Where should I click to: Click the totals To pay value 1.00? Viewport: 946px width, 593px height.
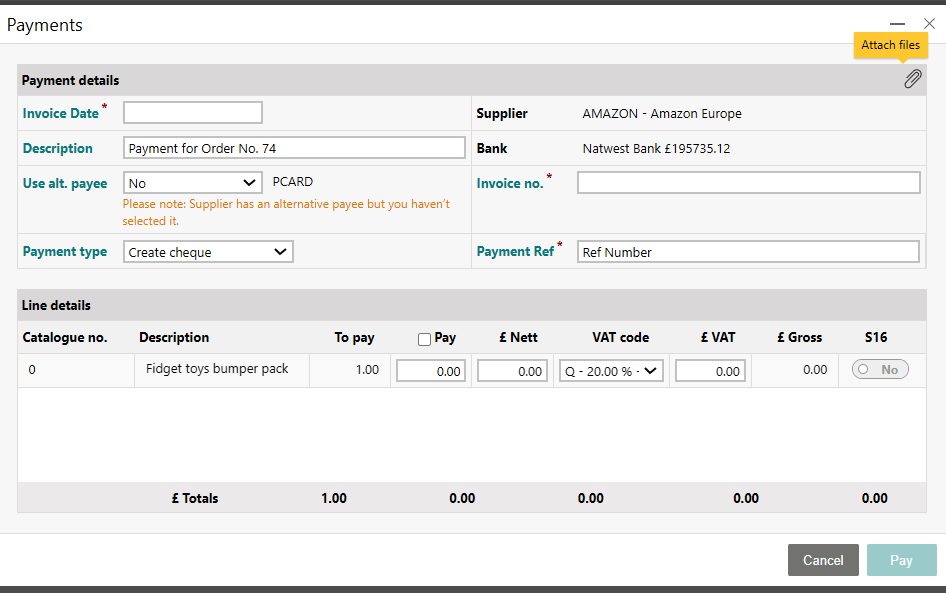click(x=334, y=498)
